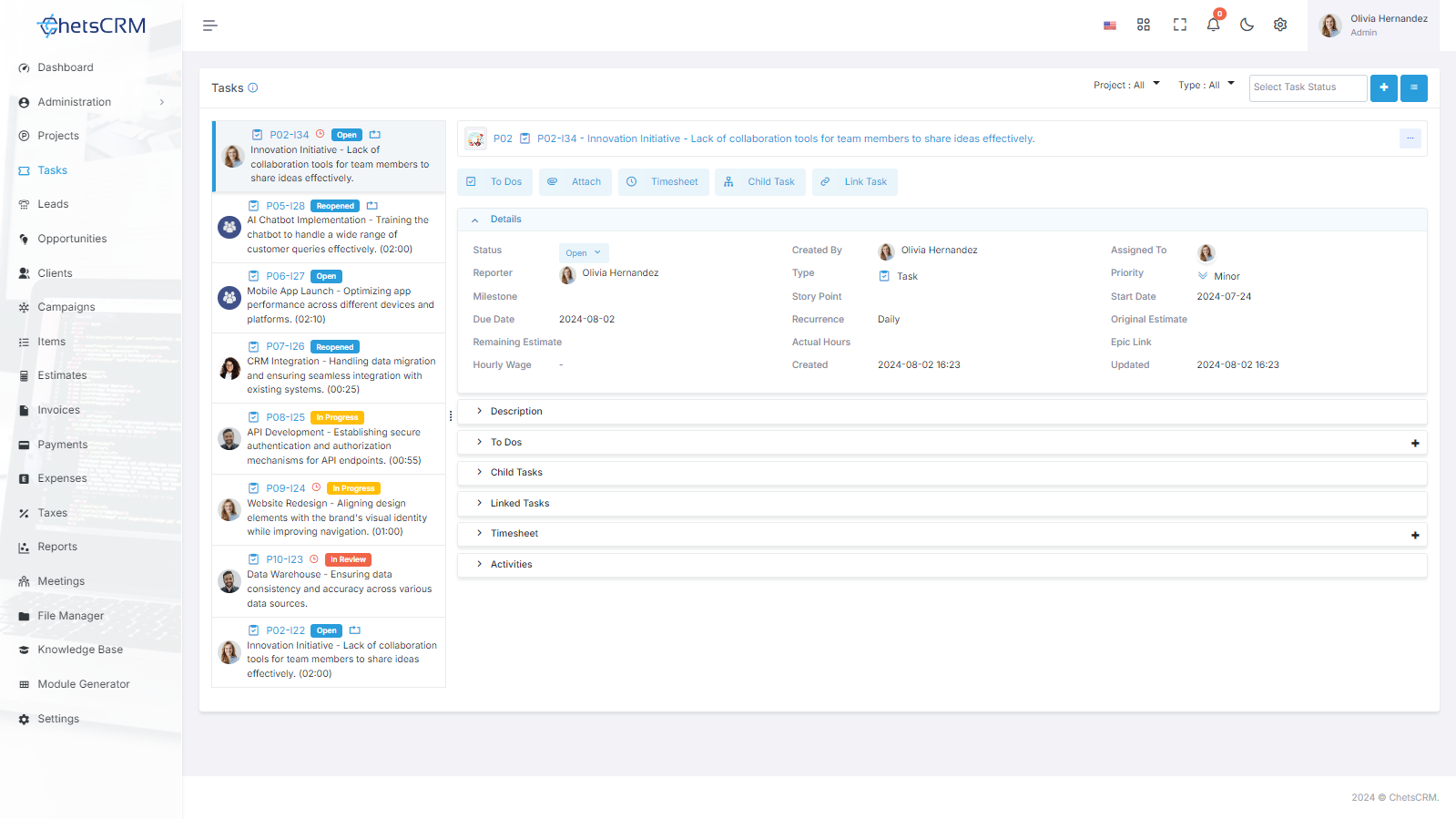Open Leads in sidebar
This screenshot has height=819, width=1456.
[53, 204]
